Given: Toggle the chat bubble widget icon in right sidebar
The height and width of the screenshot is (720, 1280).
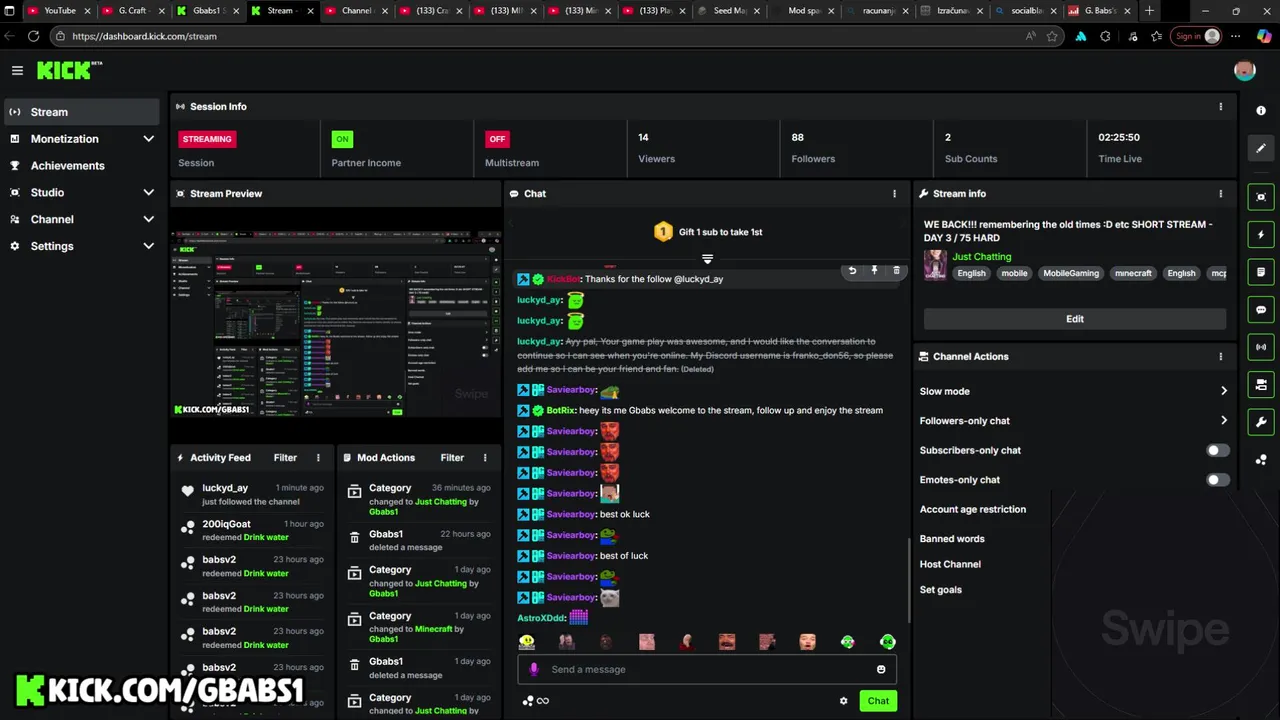Looking at the screenshot, I should coord(1260,310).
